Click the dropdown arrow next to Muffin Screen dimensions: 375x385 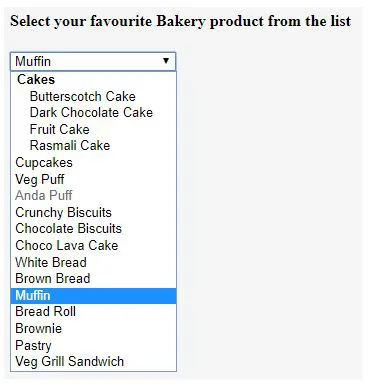166,61
